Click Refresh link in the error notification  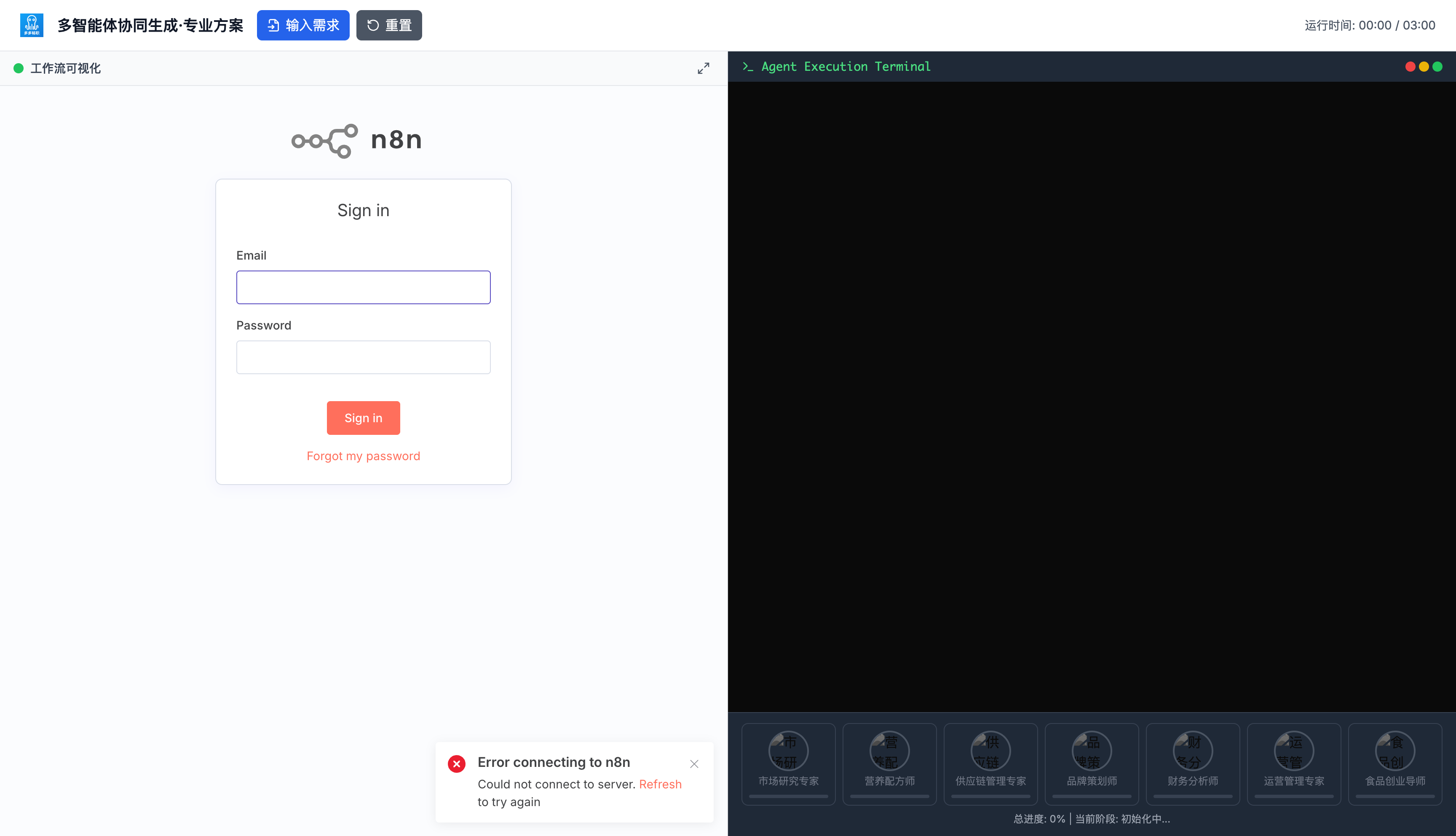(x=660, y=784)
